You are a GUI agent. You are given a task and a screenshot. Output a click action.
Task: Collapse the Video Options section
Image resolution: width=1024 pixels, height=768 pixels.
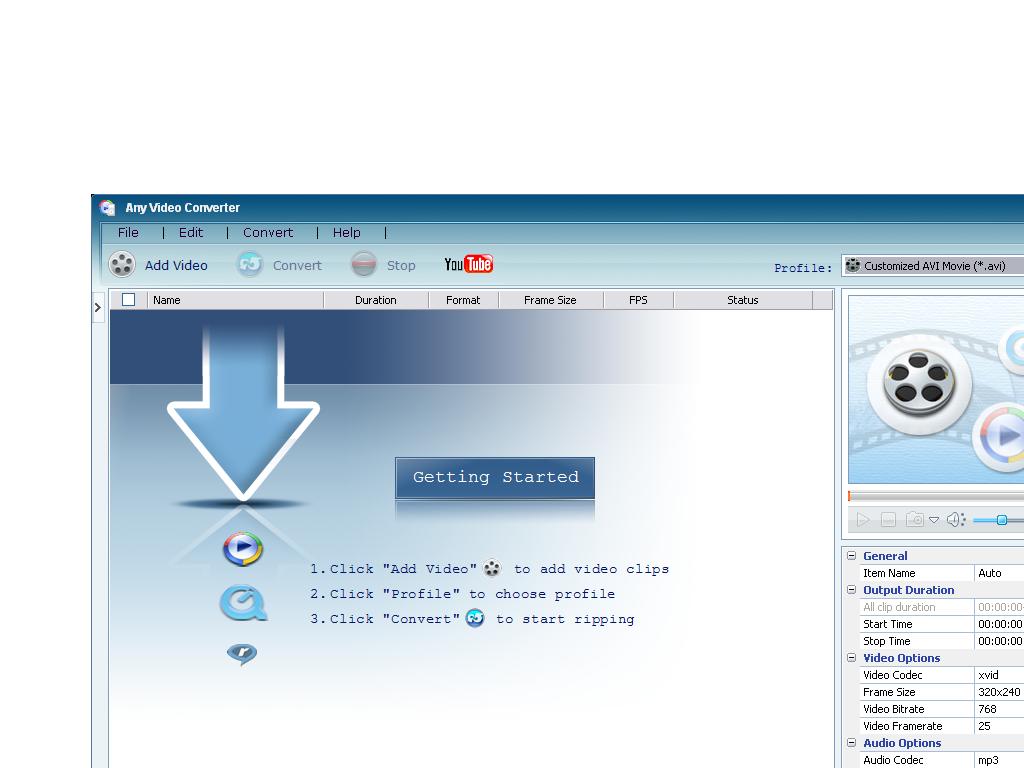coord(852,658)
